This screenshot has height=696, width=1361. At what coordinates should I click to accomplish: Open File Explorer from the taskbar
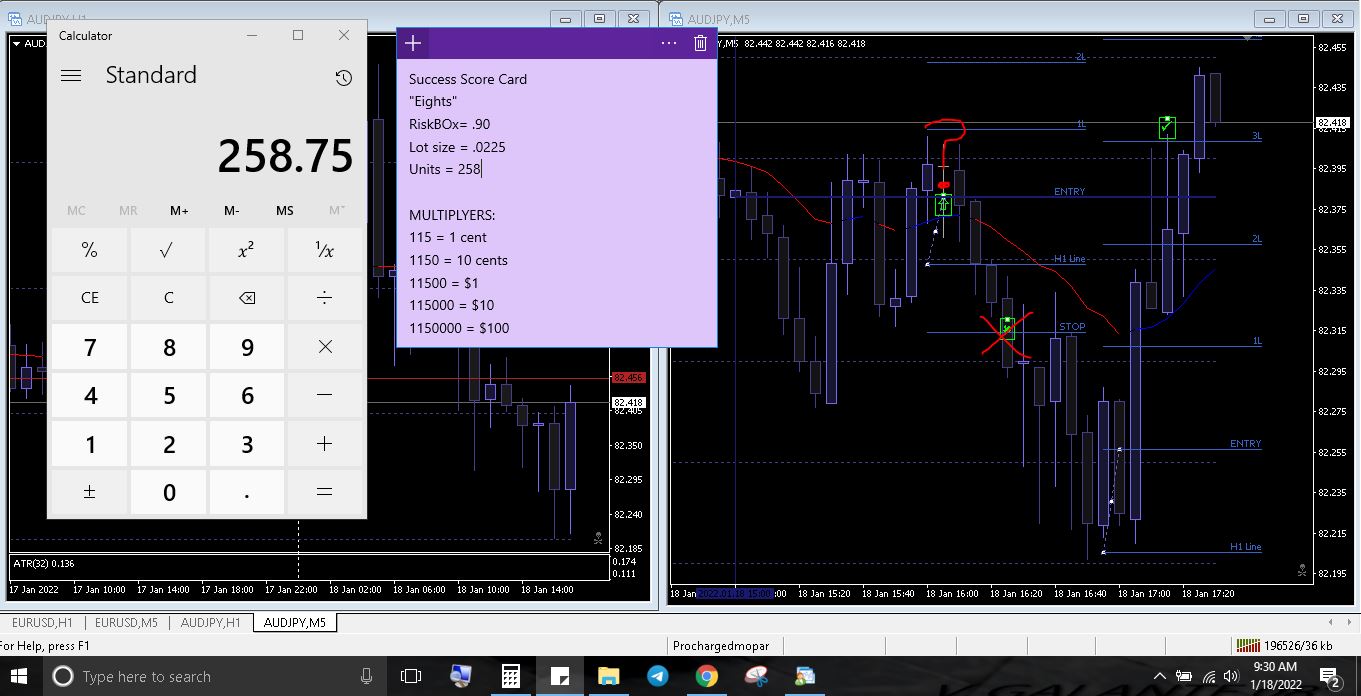(608, 677)
